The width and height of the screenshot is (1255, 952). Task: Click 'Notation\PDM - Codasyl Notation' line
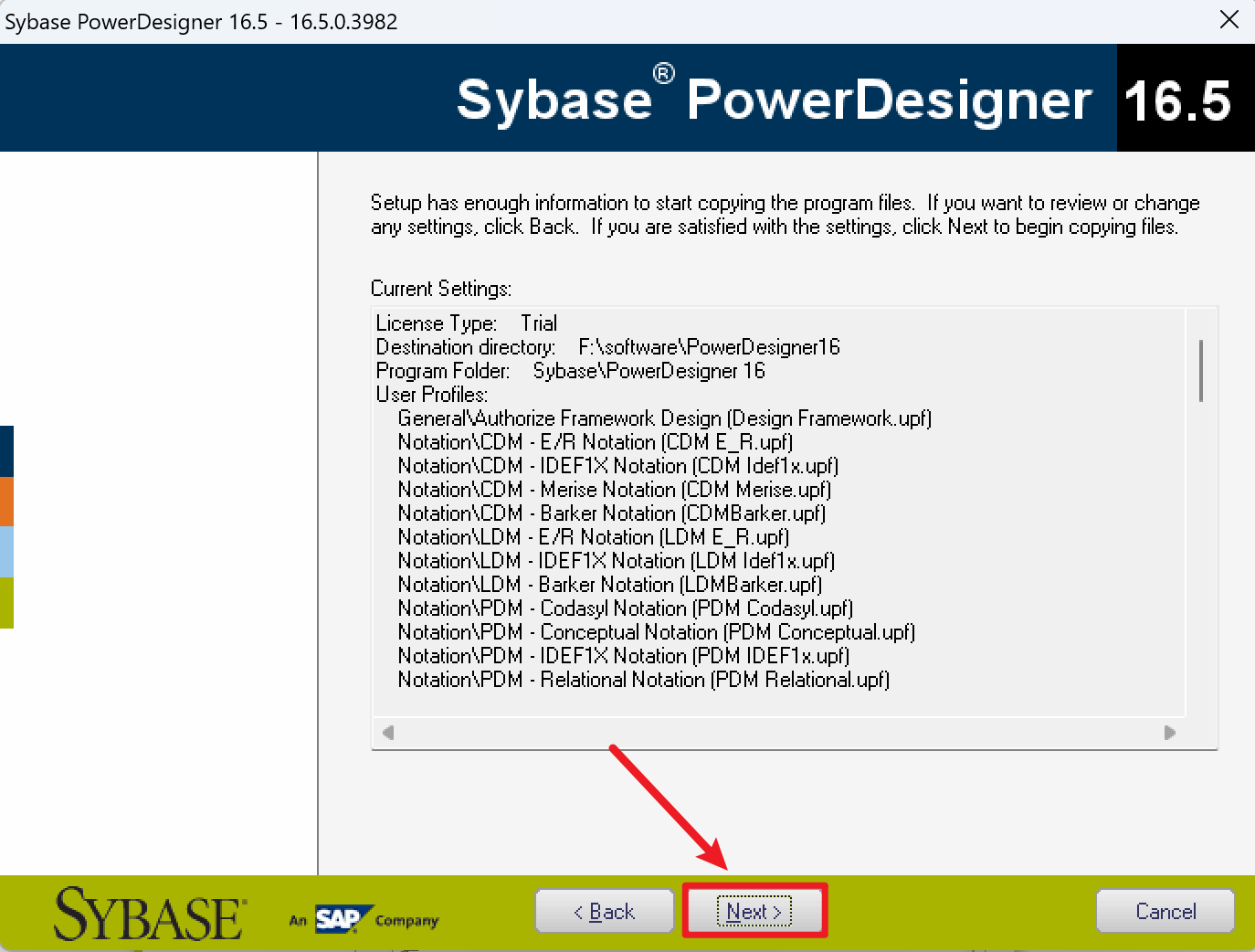(626, 608)
